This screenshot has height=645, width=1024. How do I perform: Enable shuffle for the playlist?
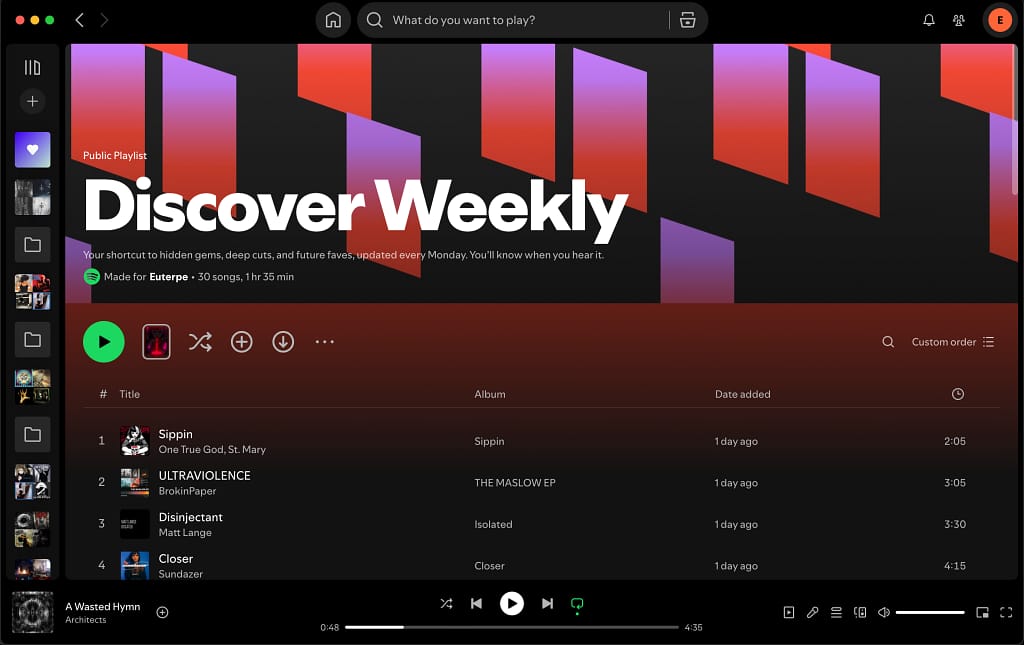200,341
